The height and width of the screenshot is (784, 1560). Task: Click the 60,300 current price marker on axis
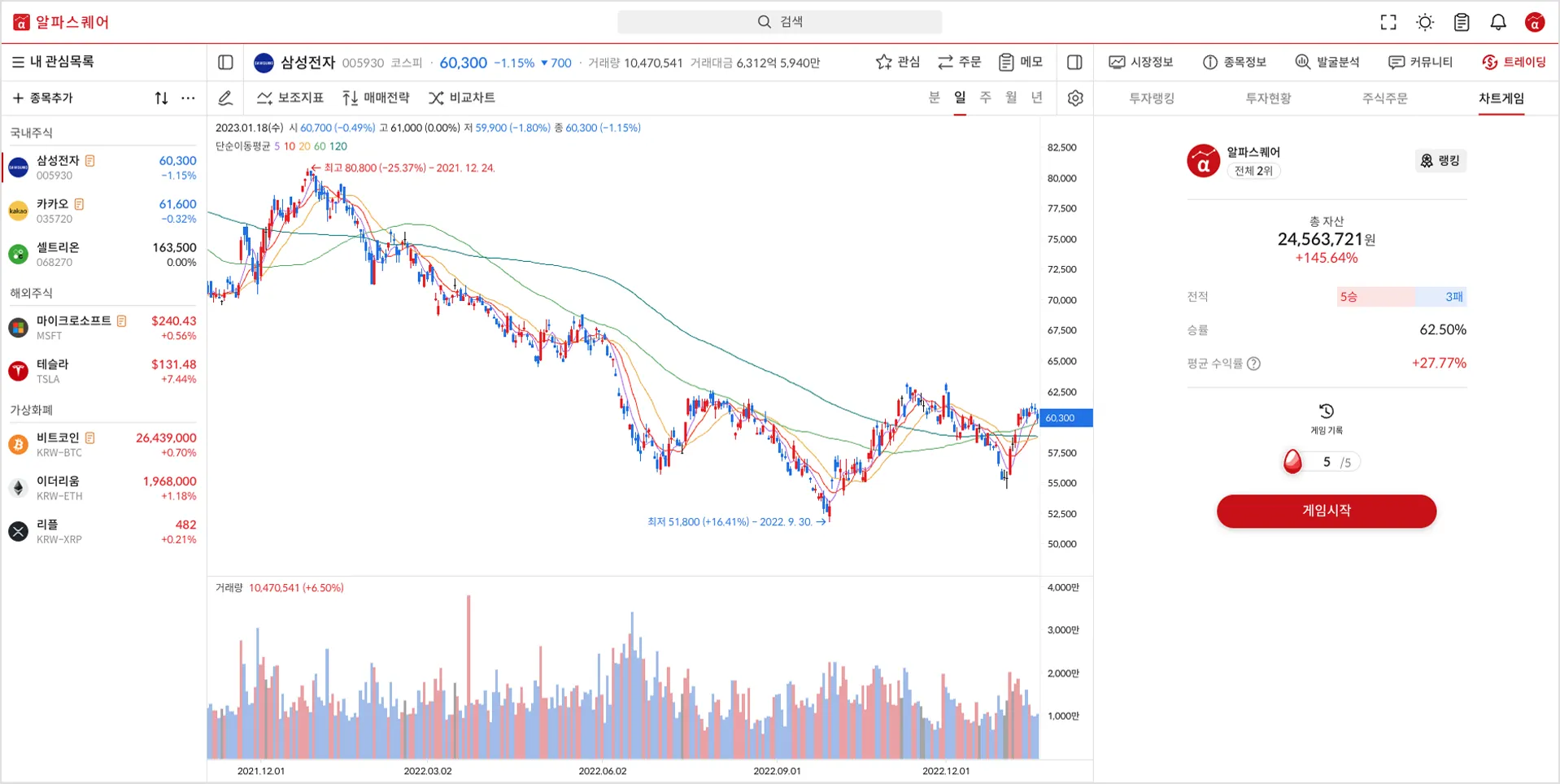coord(1066,418)
